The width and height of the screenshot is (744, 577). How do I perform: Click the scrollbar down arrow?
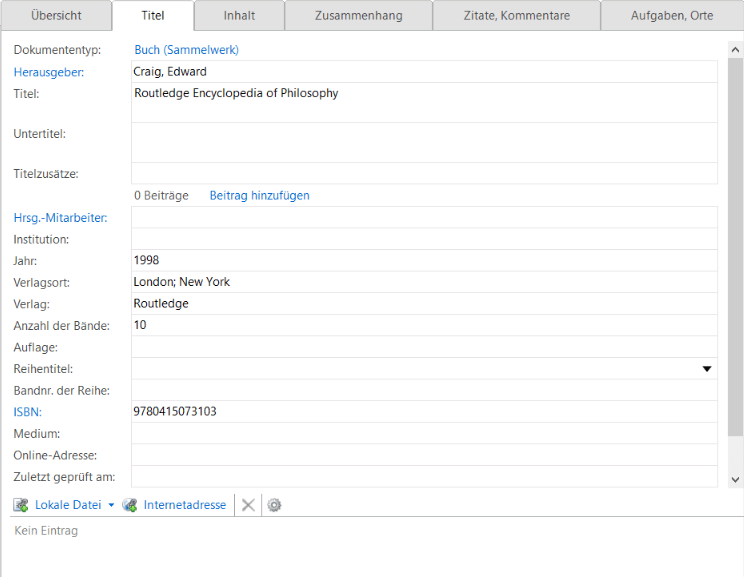(x=735, y=480)
